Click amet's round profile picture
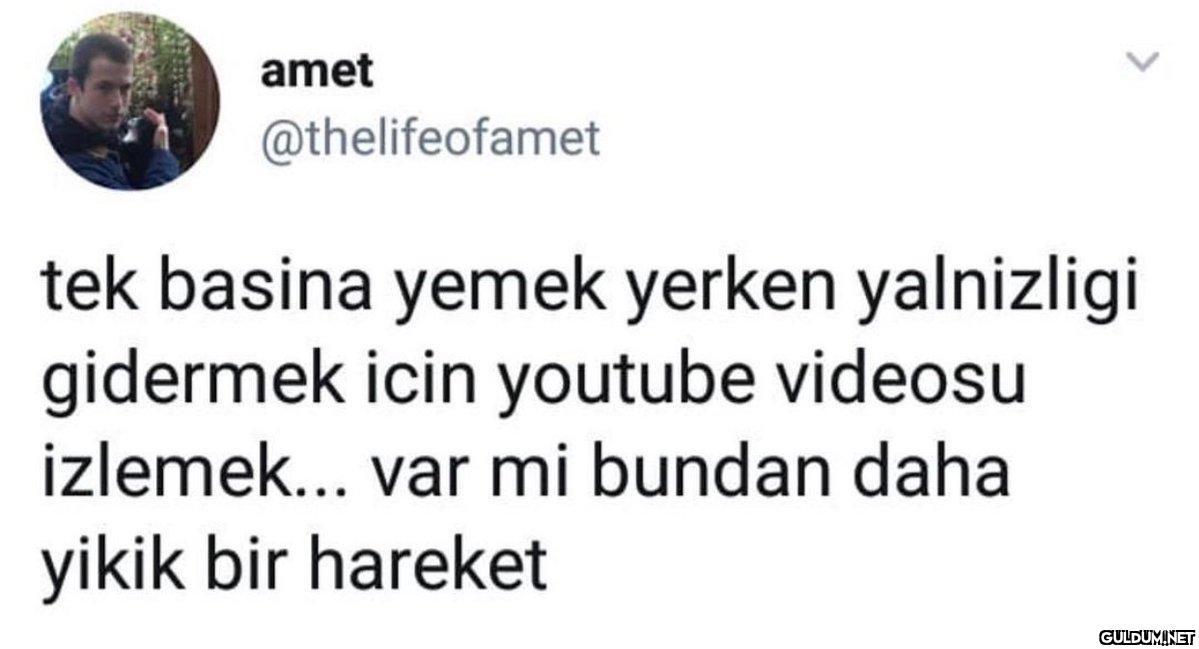Viewport: 1199px width, 649px height. tap(129, 100)
